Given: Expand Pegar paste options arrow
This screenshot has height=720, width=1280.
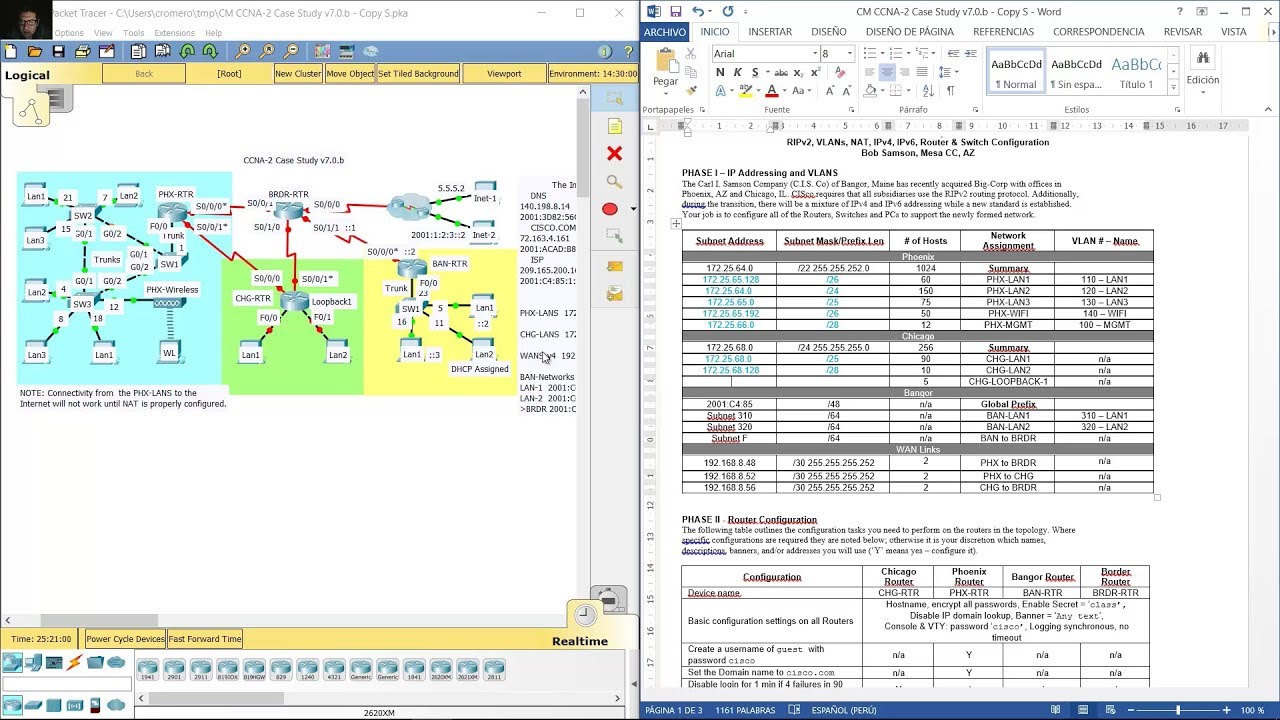Looking at the screenshot, I should (x=665, y=94).
